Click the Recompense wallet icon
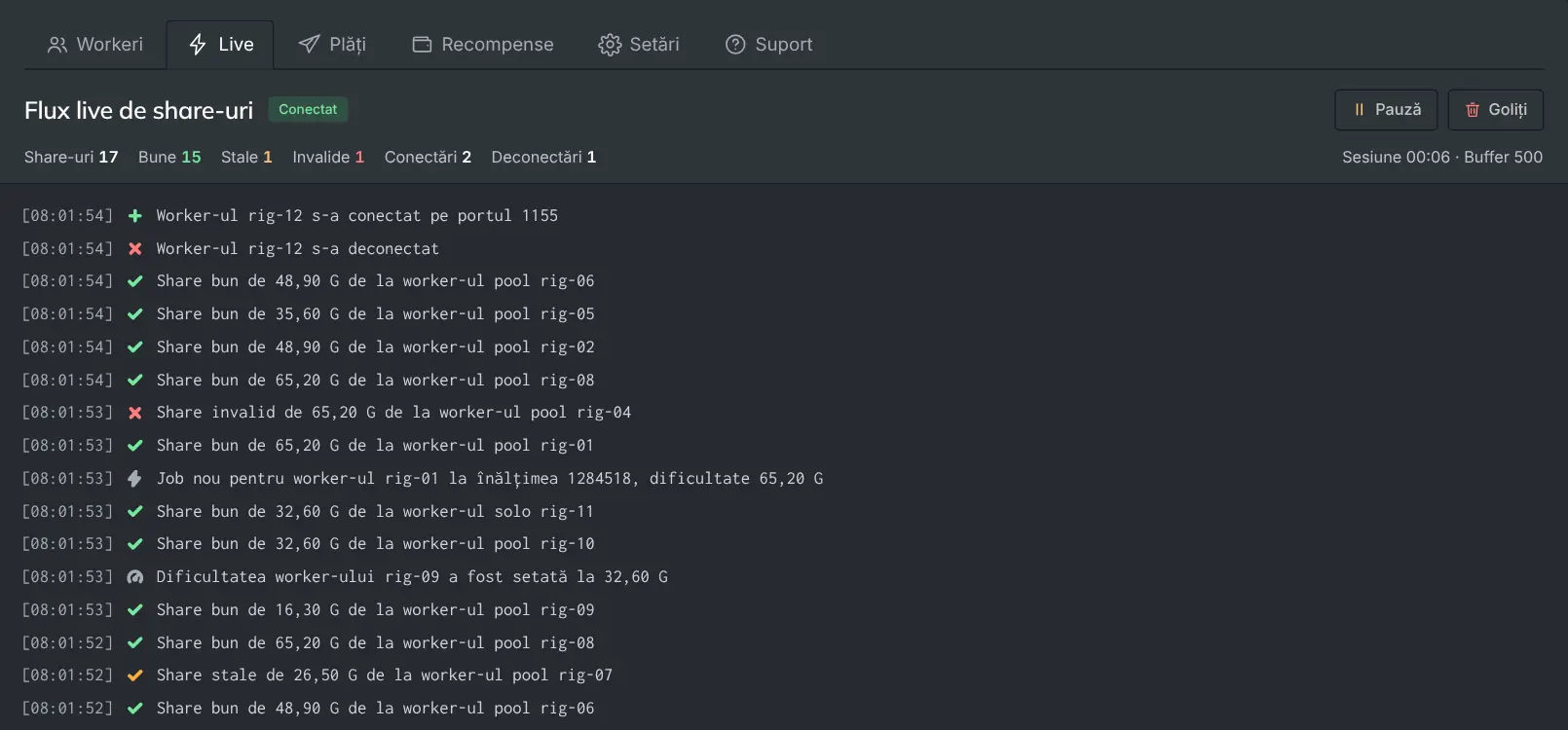 [422, 45]
